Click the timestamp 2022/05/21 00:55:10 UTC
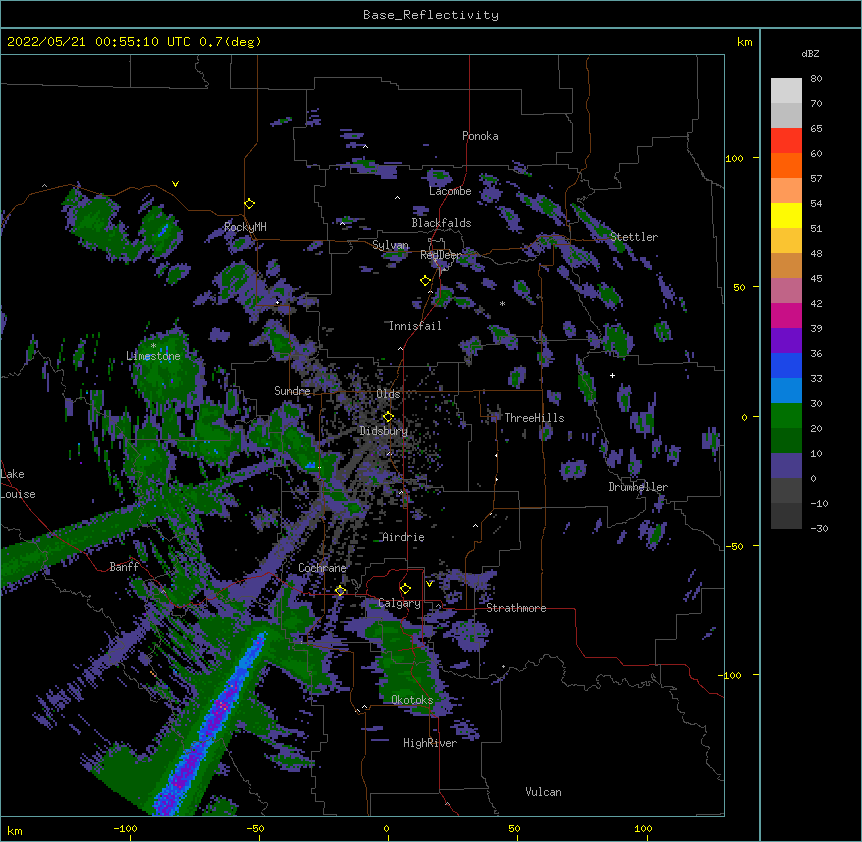 98,42
